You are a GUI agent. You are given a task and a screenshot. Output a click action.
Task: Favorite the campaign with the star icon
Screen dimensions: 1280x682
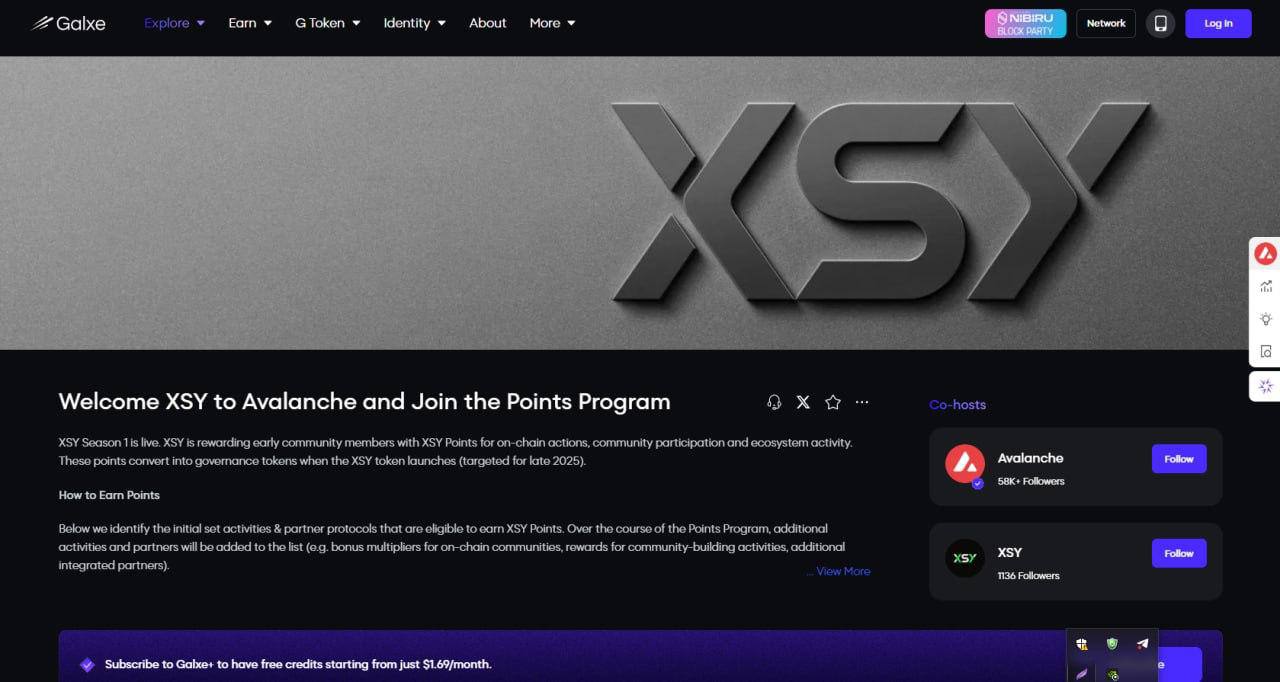point(833,402)
